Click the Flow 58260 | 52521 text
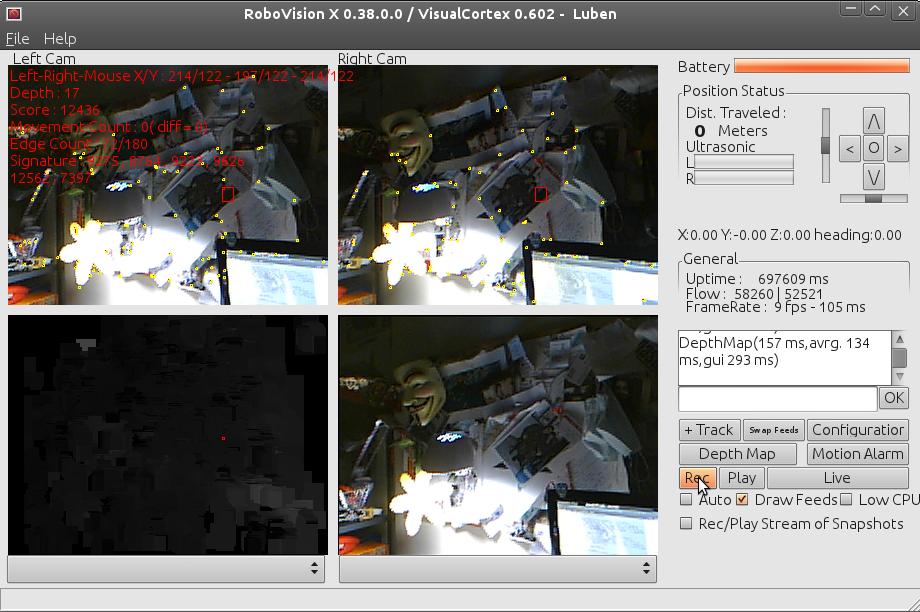Viewport: 920px width, 612px height. pos(754,294)
